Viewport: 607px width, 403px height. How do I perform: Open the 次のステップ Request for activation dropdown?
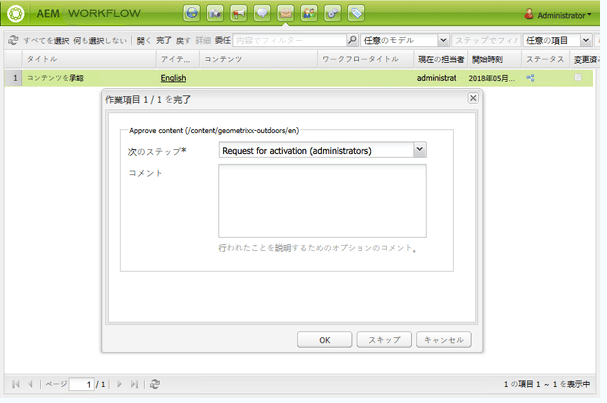420,150
